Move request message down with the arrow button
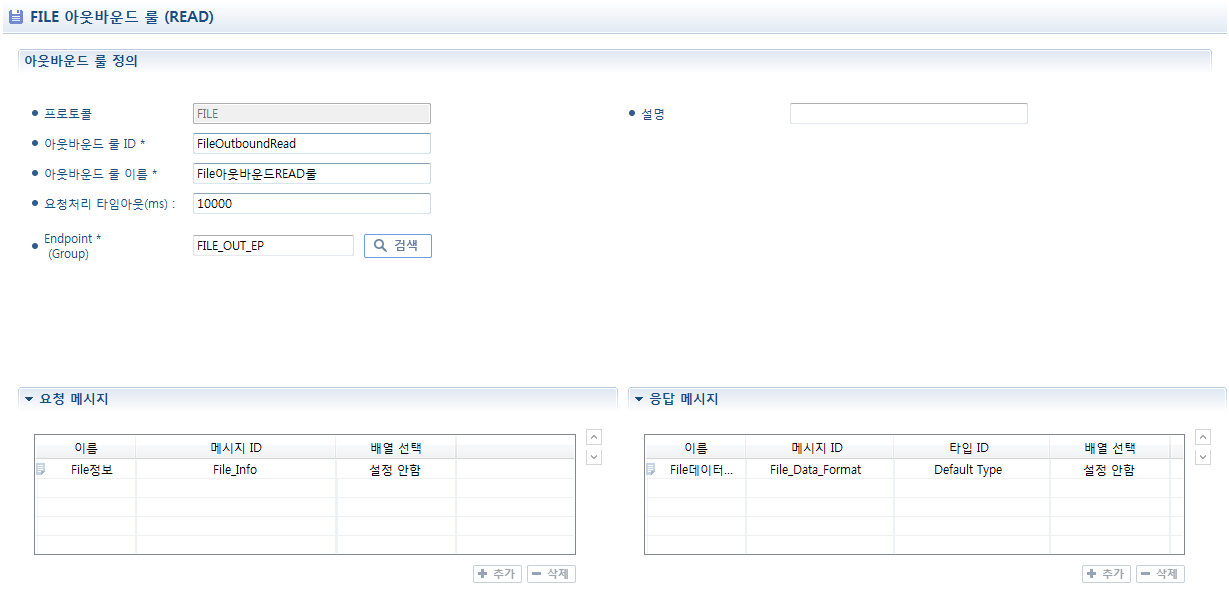The height and width of the screenshot is (607, 1229). [594, 457]
